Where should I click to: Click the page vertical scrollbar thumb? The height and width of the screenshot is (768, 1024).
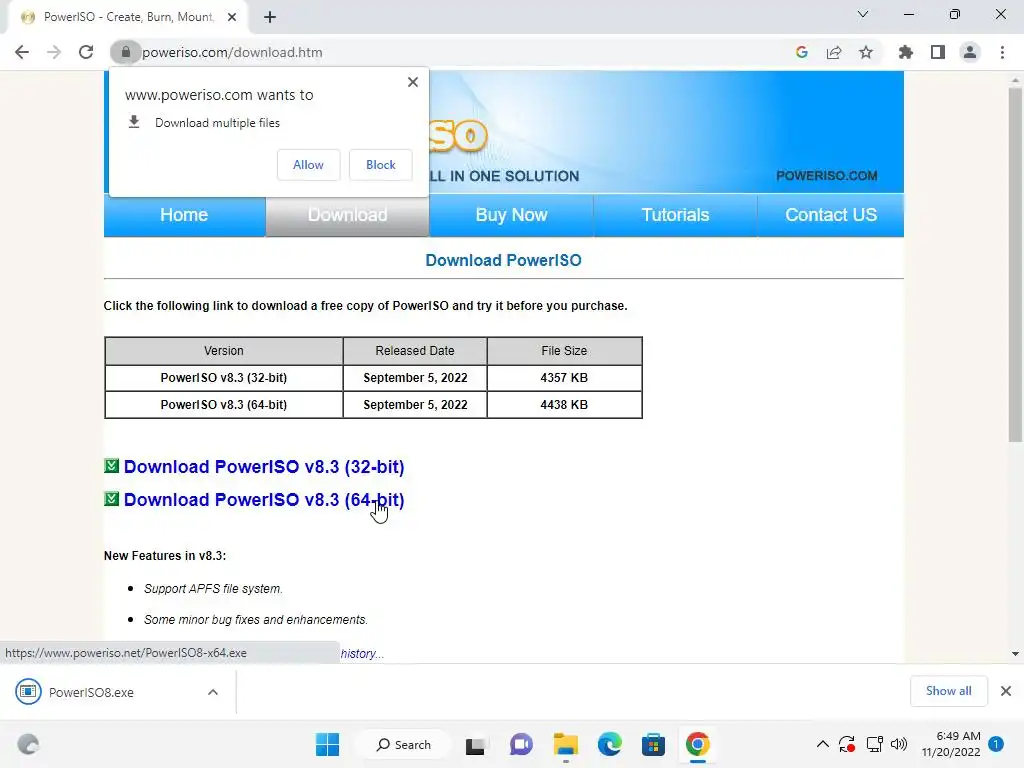point(1015,264)
